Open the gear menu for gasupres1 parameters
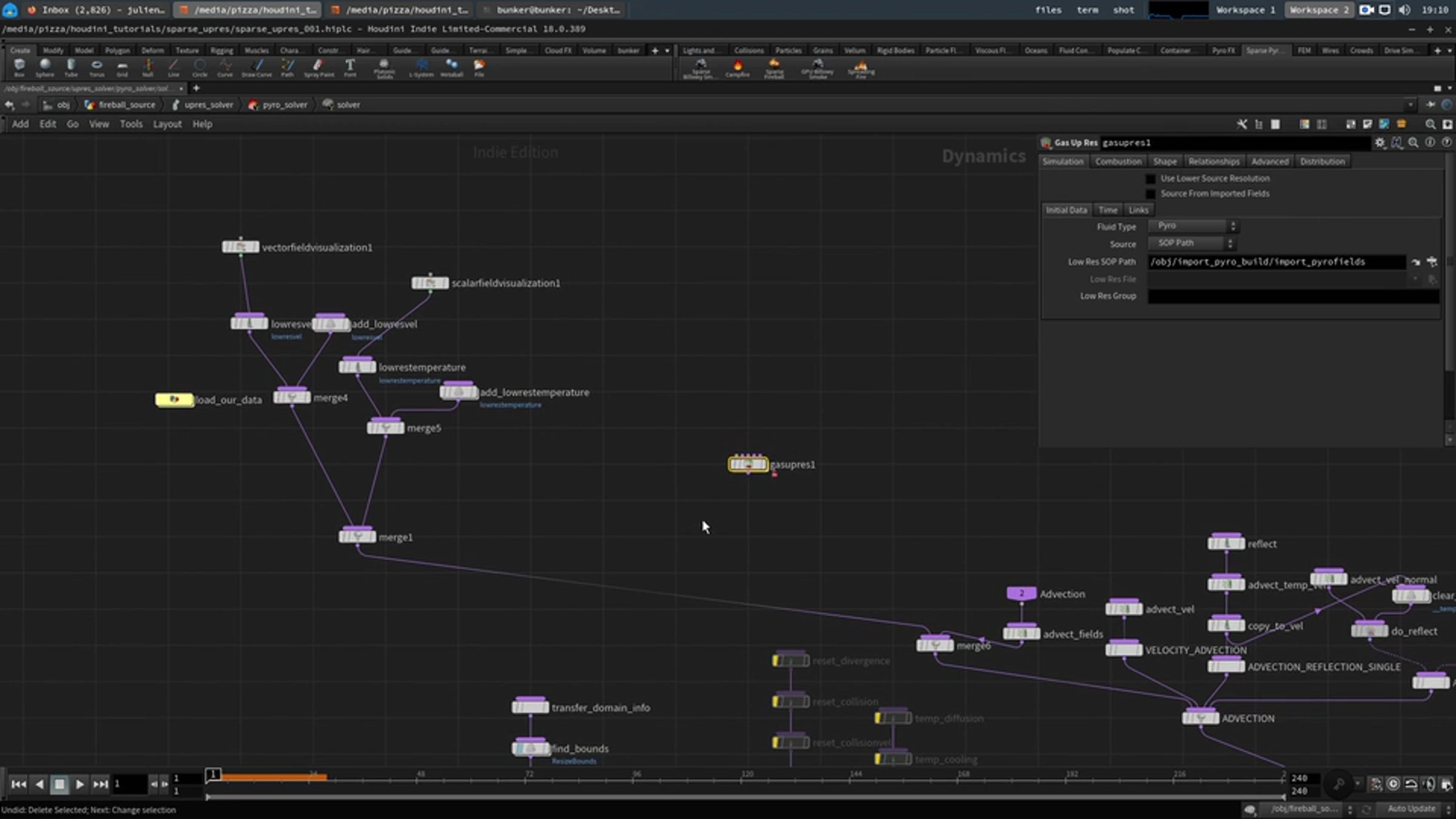The width and height of the screenshot is (1456, 819). pyautogui.click(x=1380, y=143)
